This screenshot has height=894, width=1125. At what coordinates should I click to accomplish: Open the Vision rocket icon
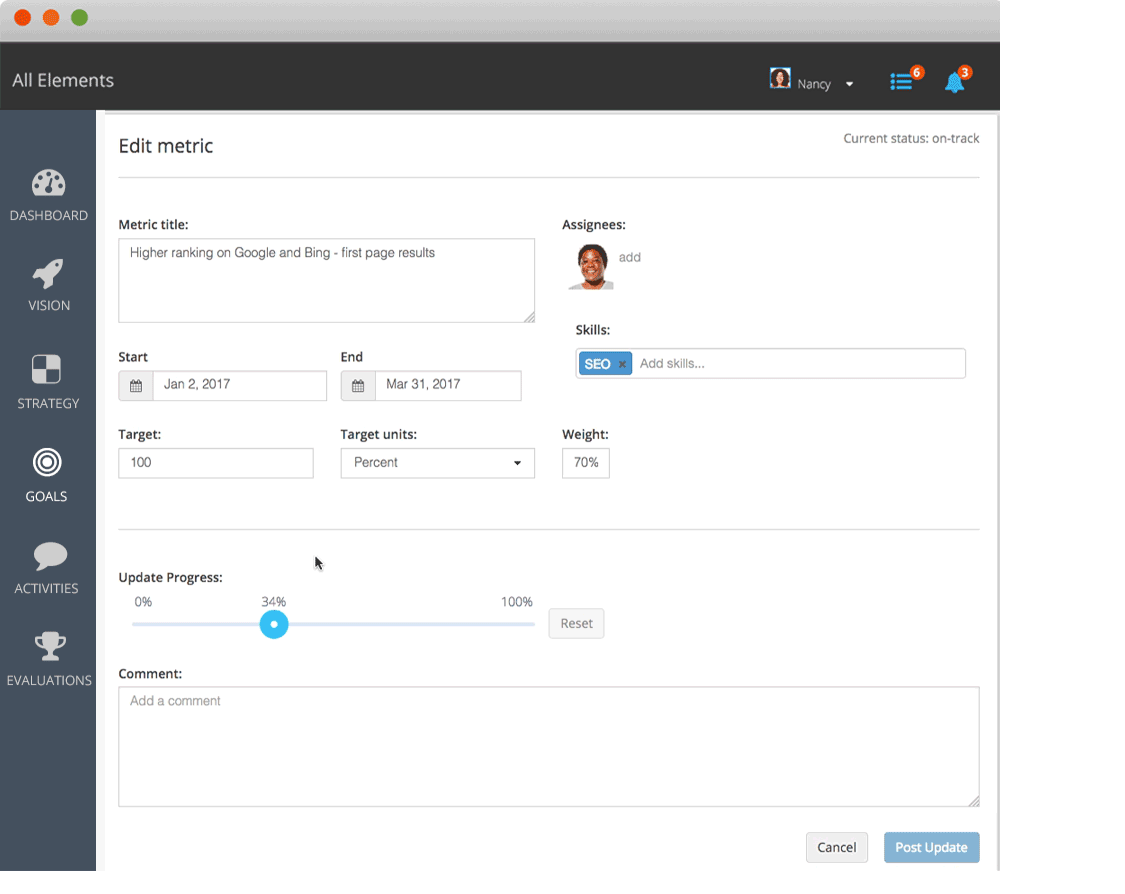coord(48,273)
